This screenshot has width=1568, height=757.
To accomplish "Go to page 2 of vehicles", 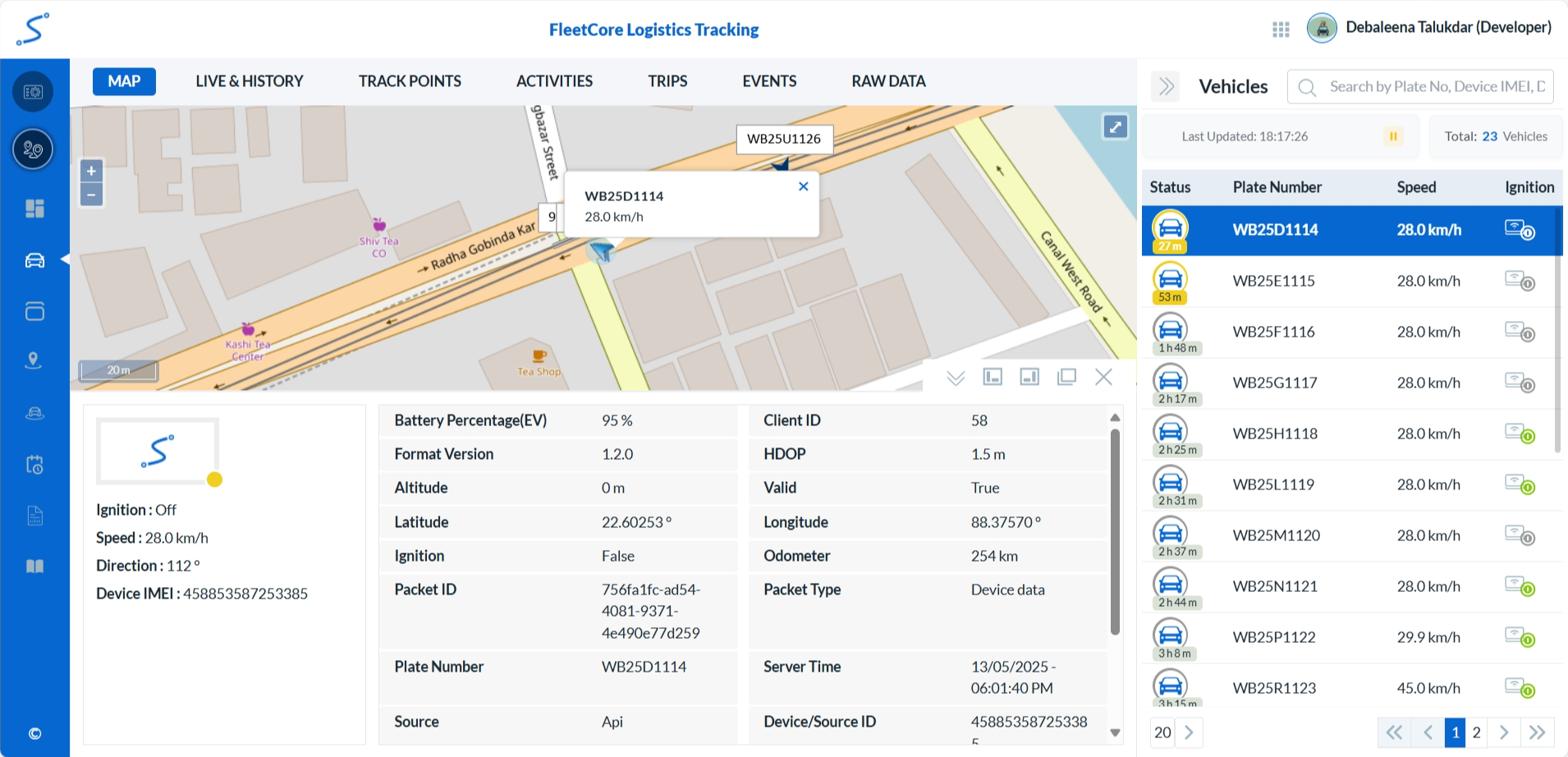I will tap(1476, 732).
